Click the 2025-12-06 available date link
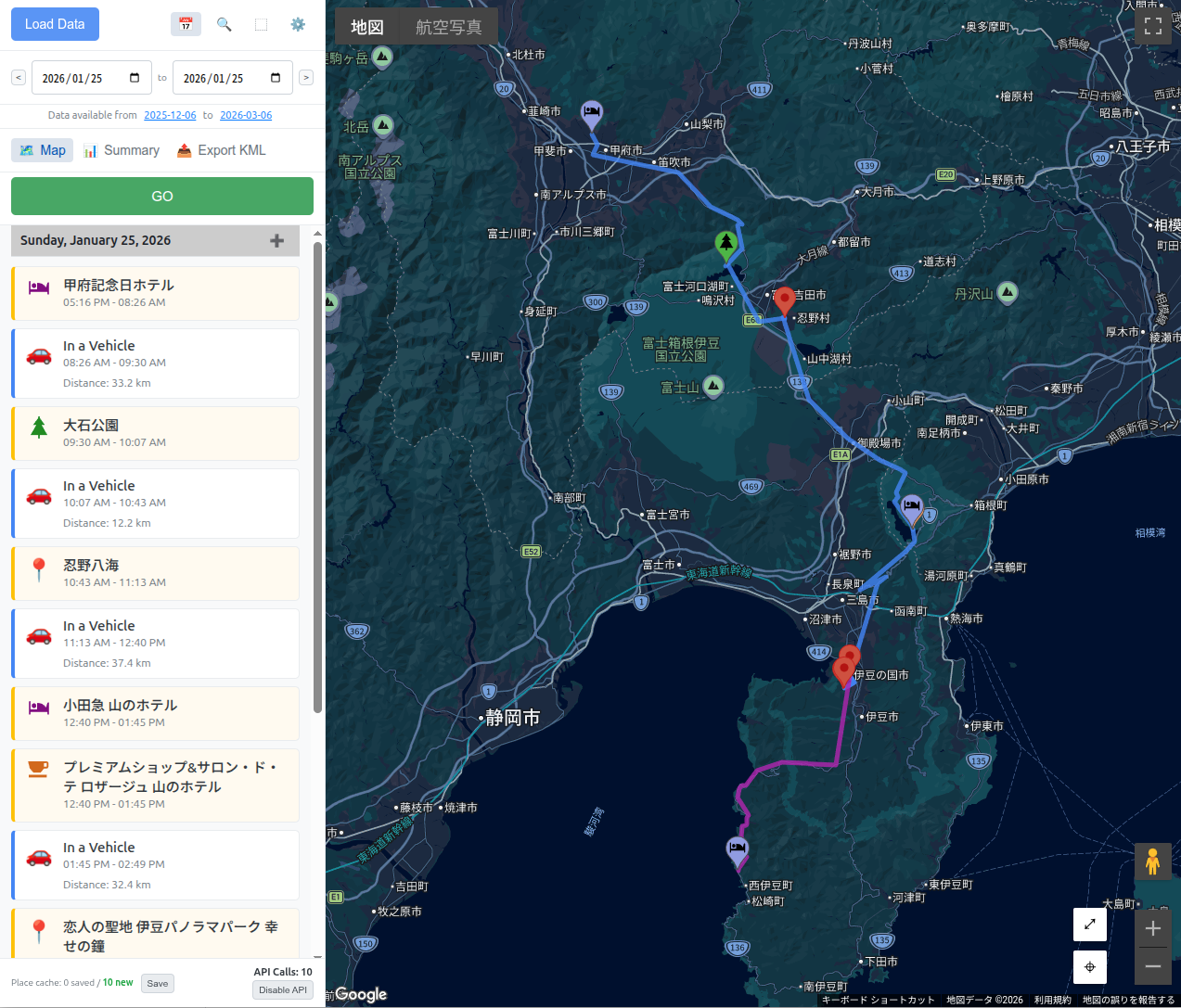Viewport: 1181px width, 1008px height. point(170,115)
